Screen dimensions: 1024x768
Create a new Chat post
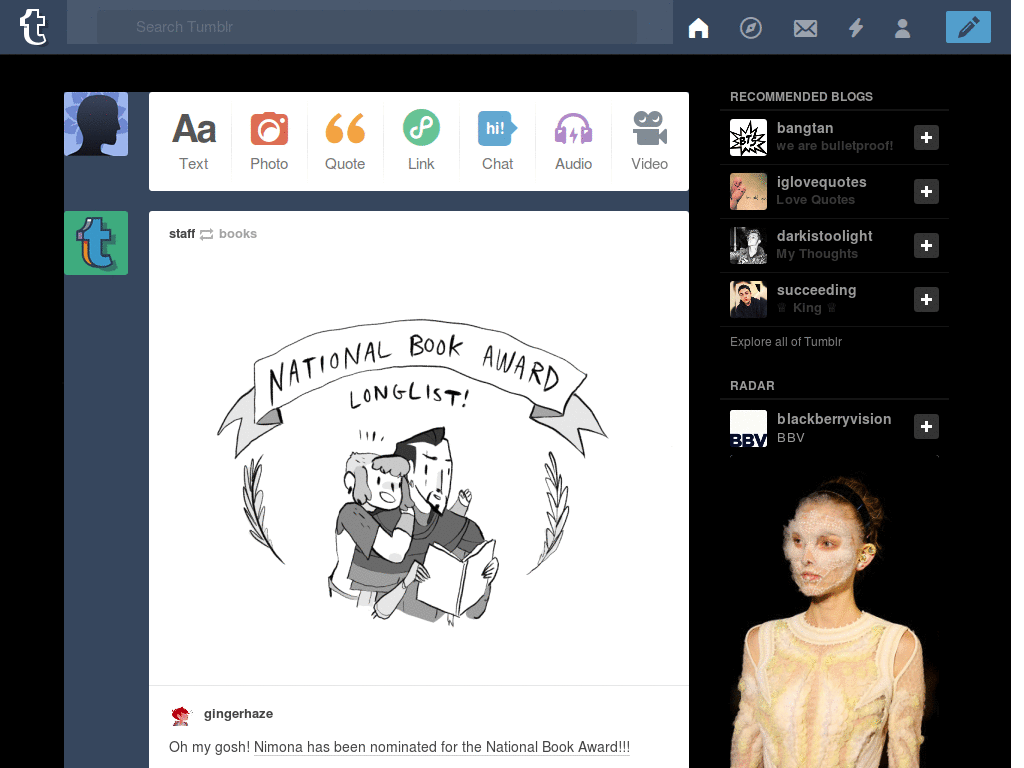tap(497, 141)
